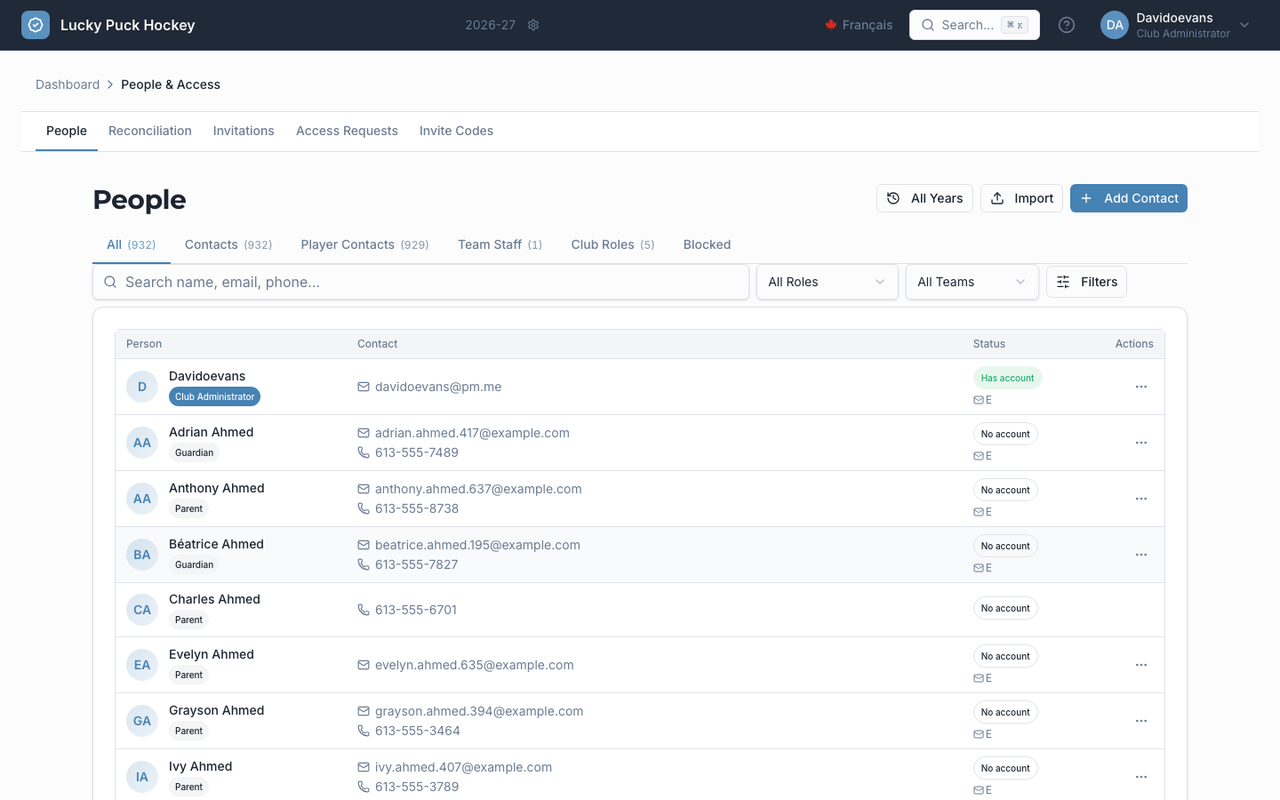Viewport: 1280px width, 800px height.
Task: Select the Player Contacts sub-tab
Action: coord(365,244)
